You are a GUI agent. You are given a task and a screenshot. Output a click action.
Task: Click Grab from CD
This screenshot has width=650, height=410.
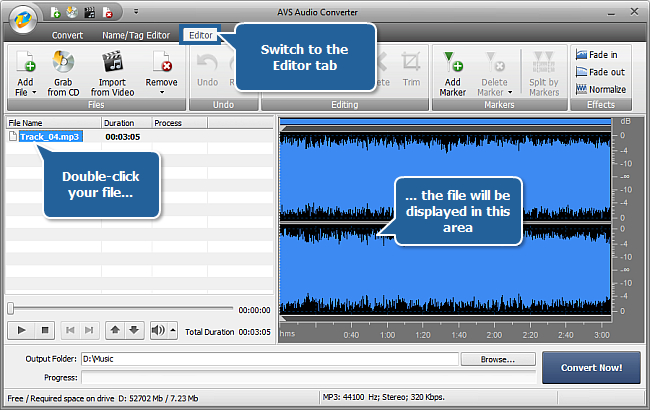[63, 74]
